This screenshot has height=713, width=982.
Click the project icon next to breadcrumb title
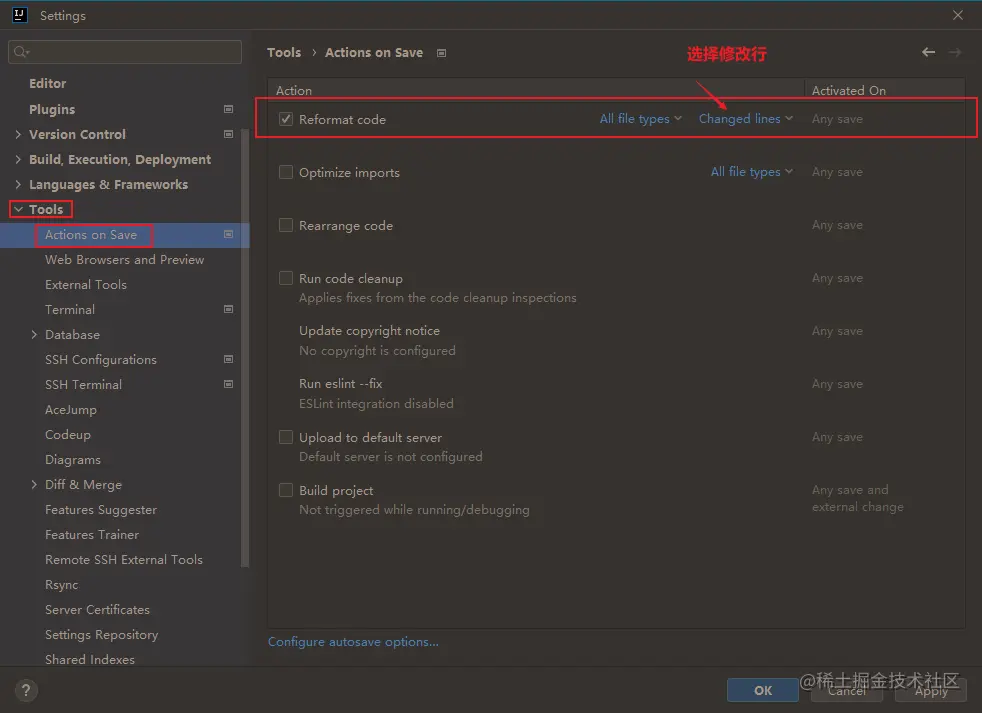click(x=442, y=53)
